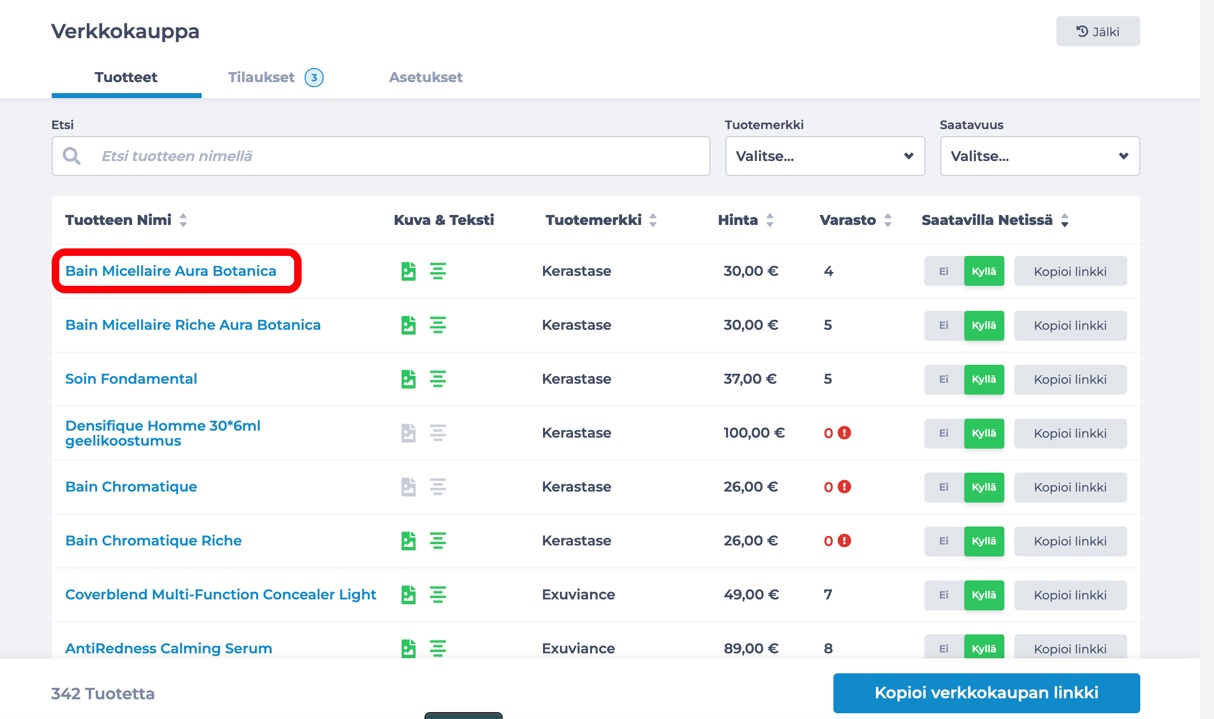This screenshot has height=719, width=1214.
Task: Set Coverblend Concealer Light availability to Ei
Action: (x=944, y=595)
